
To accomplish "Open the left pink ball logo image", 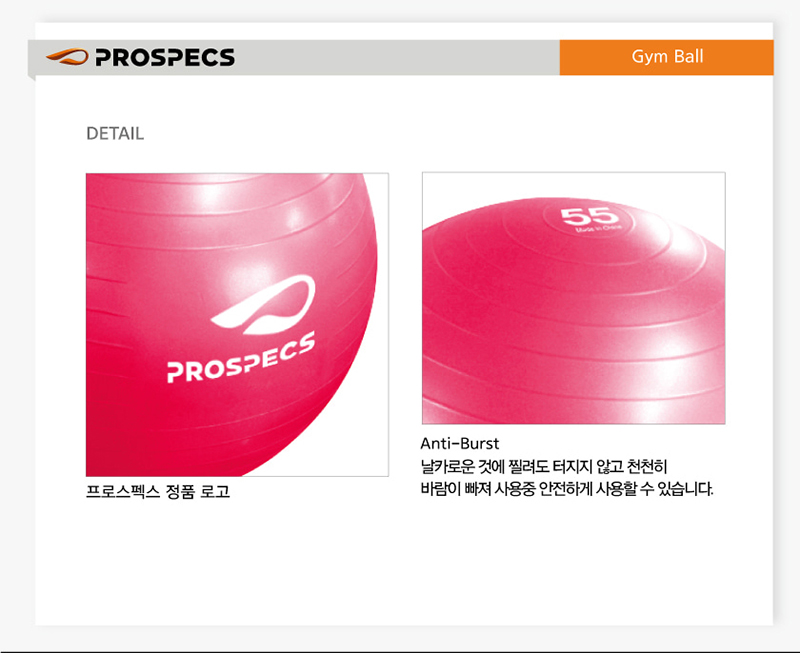I will pos(237,324).
